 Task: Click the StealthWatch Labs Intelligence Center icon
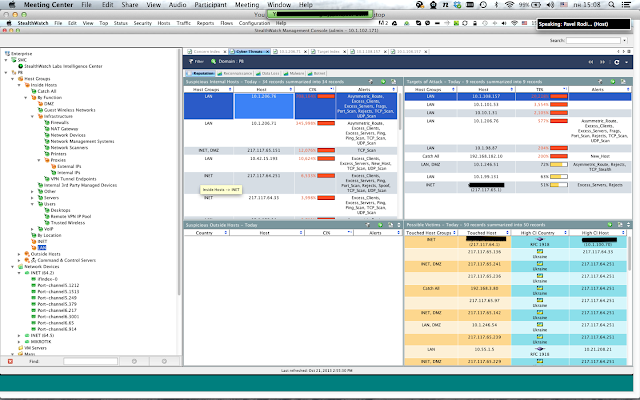[20, 66]
